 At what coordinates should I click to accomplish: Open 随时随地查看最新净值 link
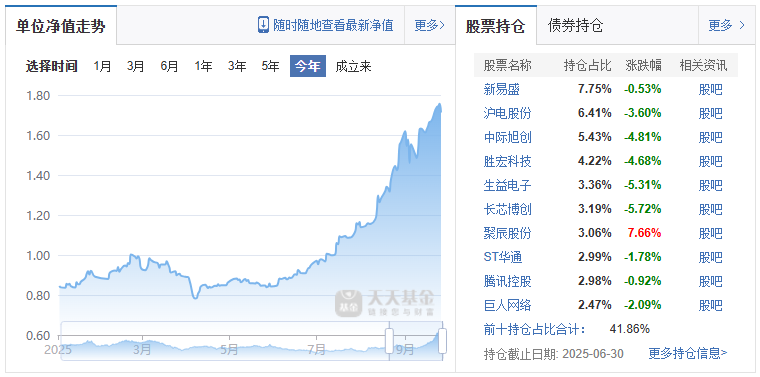pyautogui.click(x=333, y=25)
